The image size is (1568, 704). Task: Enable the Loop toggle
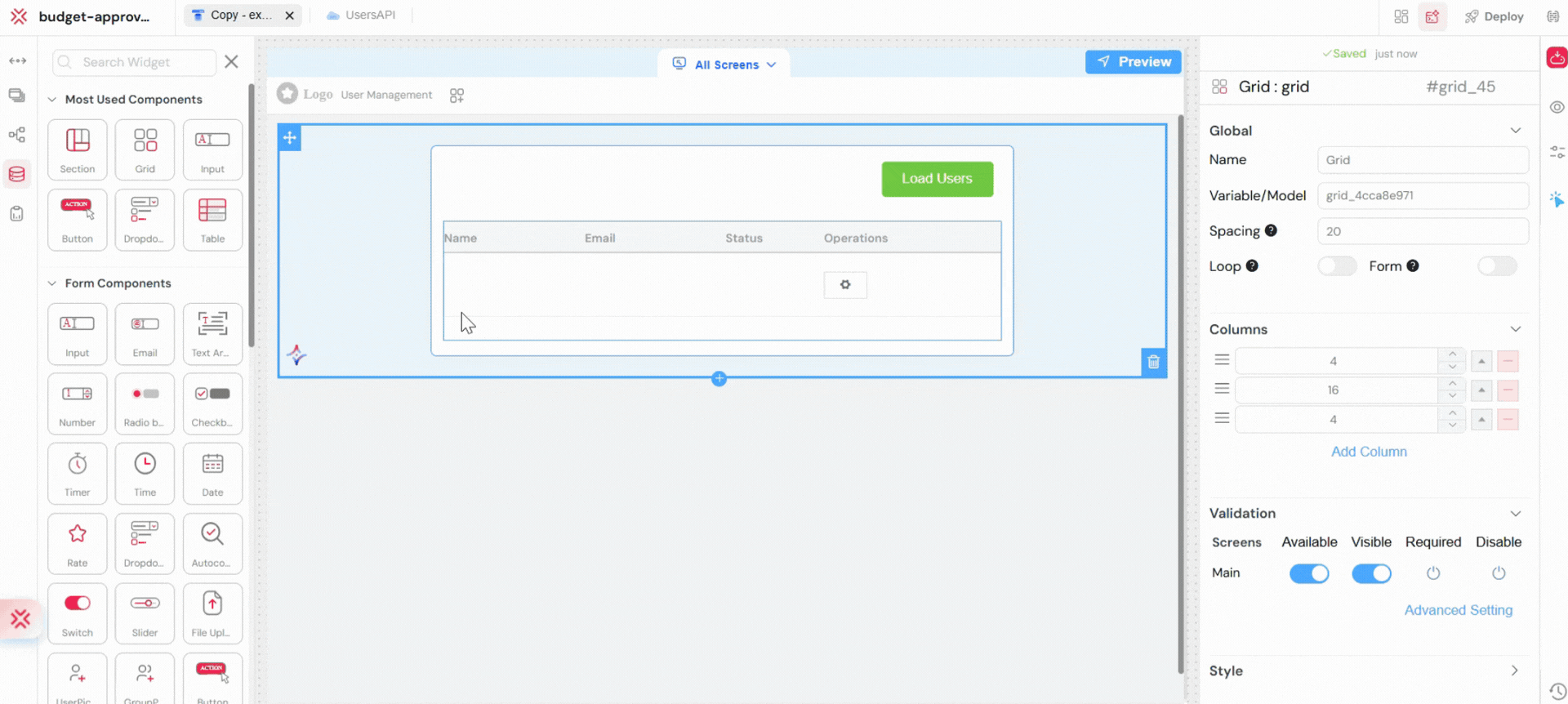[x=1336, y=266]
